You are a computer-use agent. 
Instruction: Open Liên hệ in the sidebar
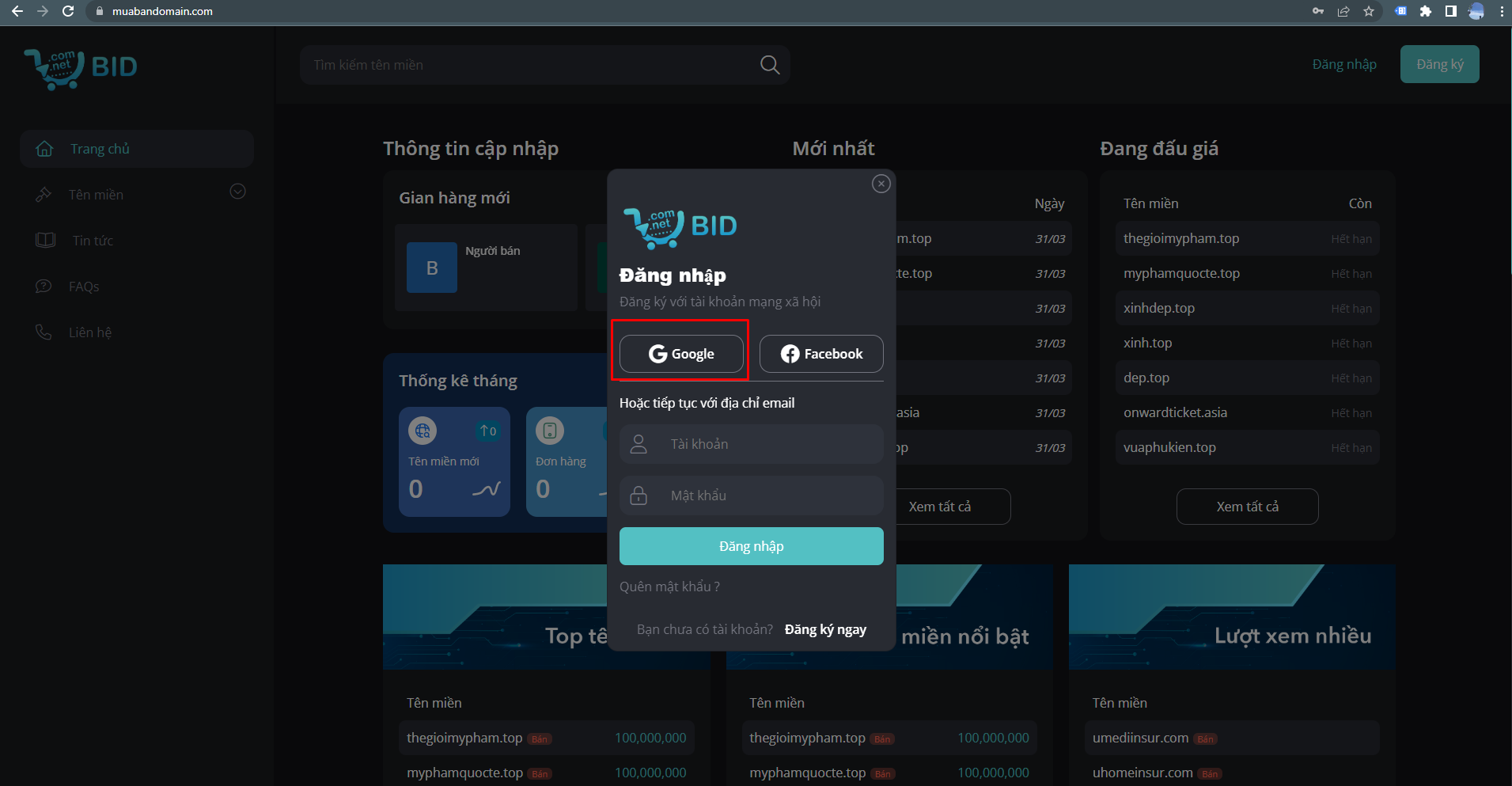point(89,332)
